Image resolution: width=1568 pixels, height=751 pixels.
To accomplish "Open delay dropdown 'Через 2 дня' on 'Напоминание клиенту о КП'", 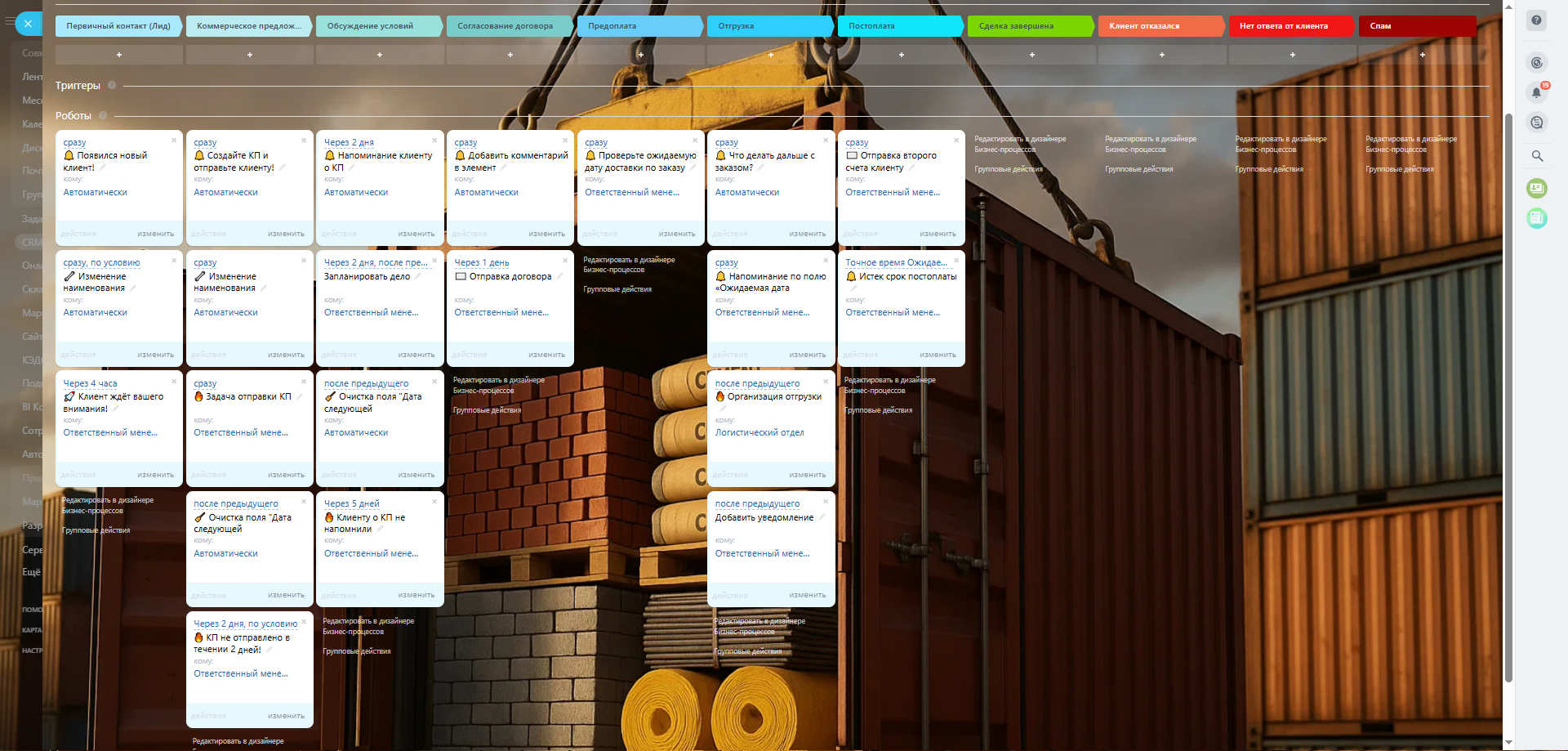I will coord(349,142).
